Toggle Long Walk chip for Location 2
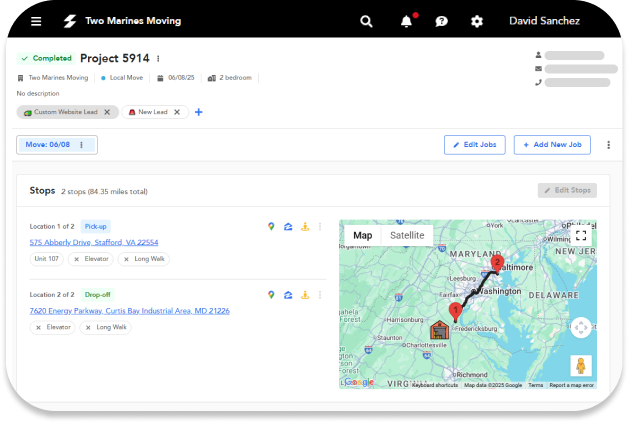Screen dimensions: 629x423 pos(106,327)
